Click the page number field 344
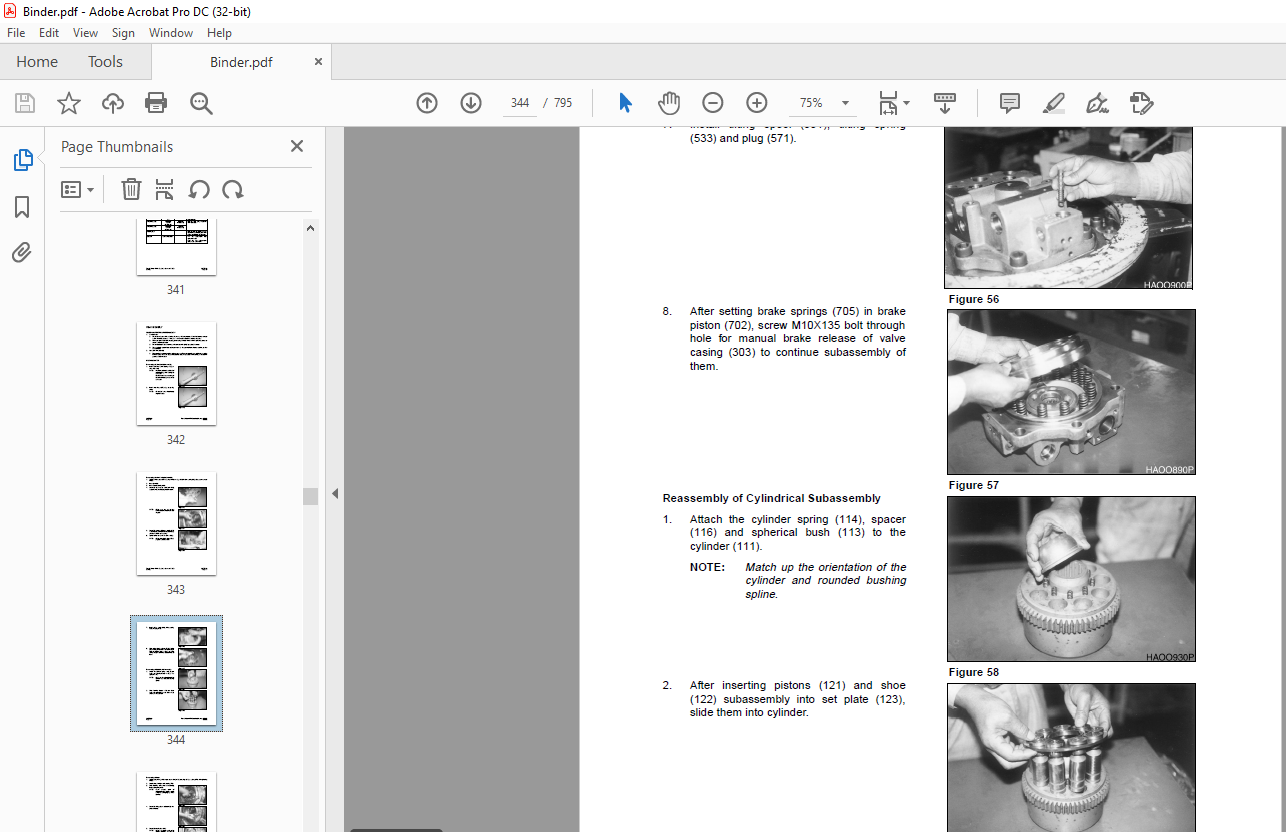 coord(520,103)
